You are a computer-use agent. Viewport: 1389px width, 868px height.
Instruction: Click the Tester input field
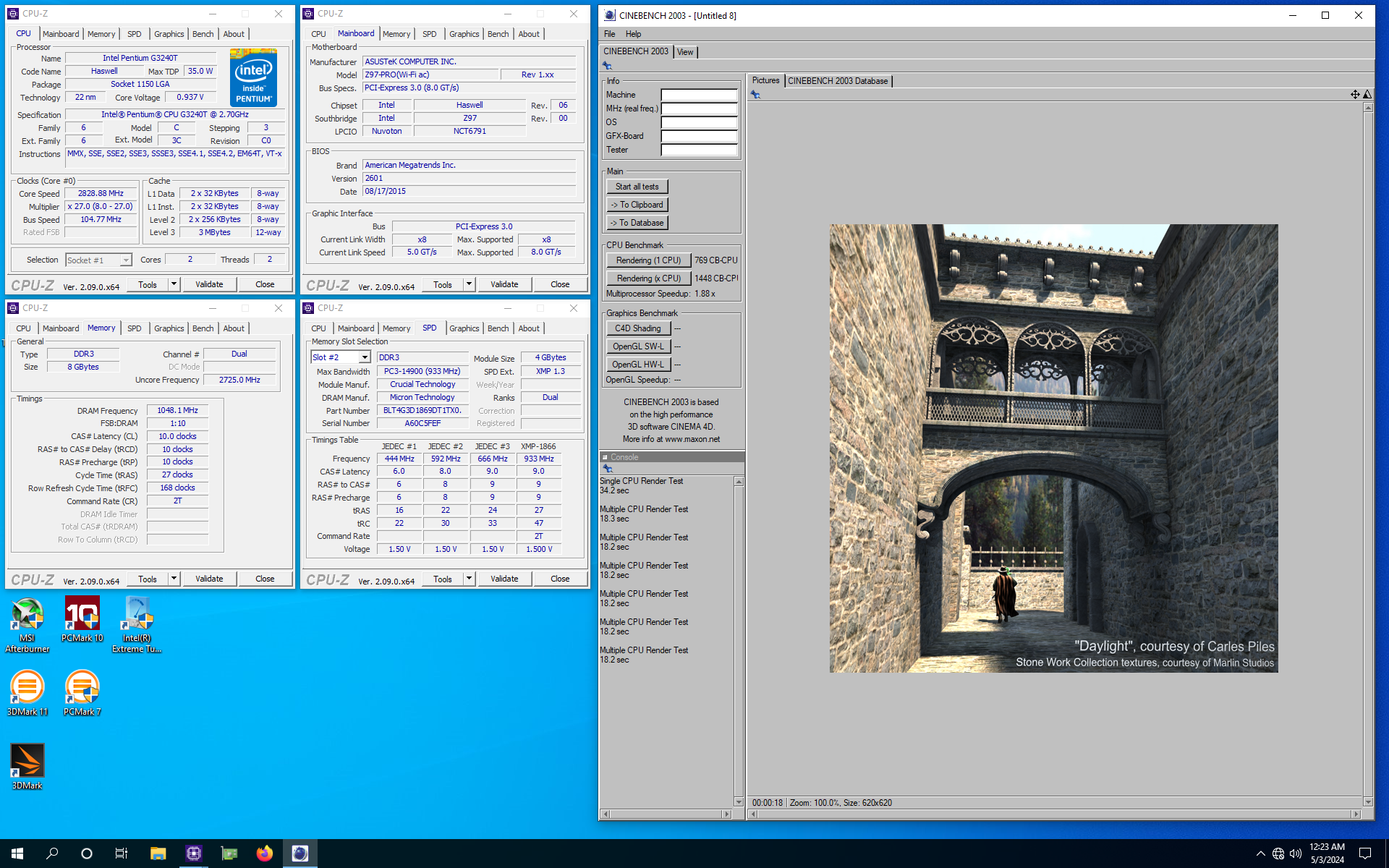coord(699,150)
